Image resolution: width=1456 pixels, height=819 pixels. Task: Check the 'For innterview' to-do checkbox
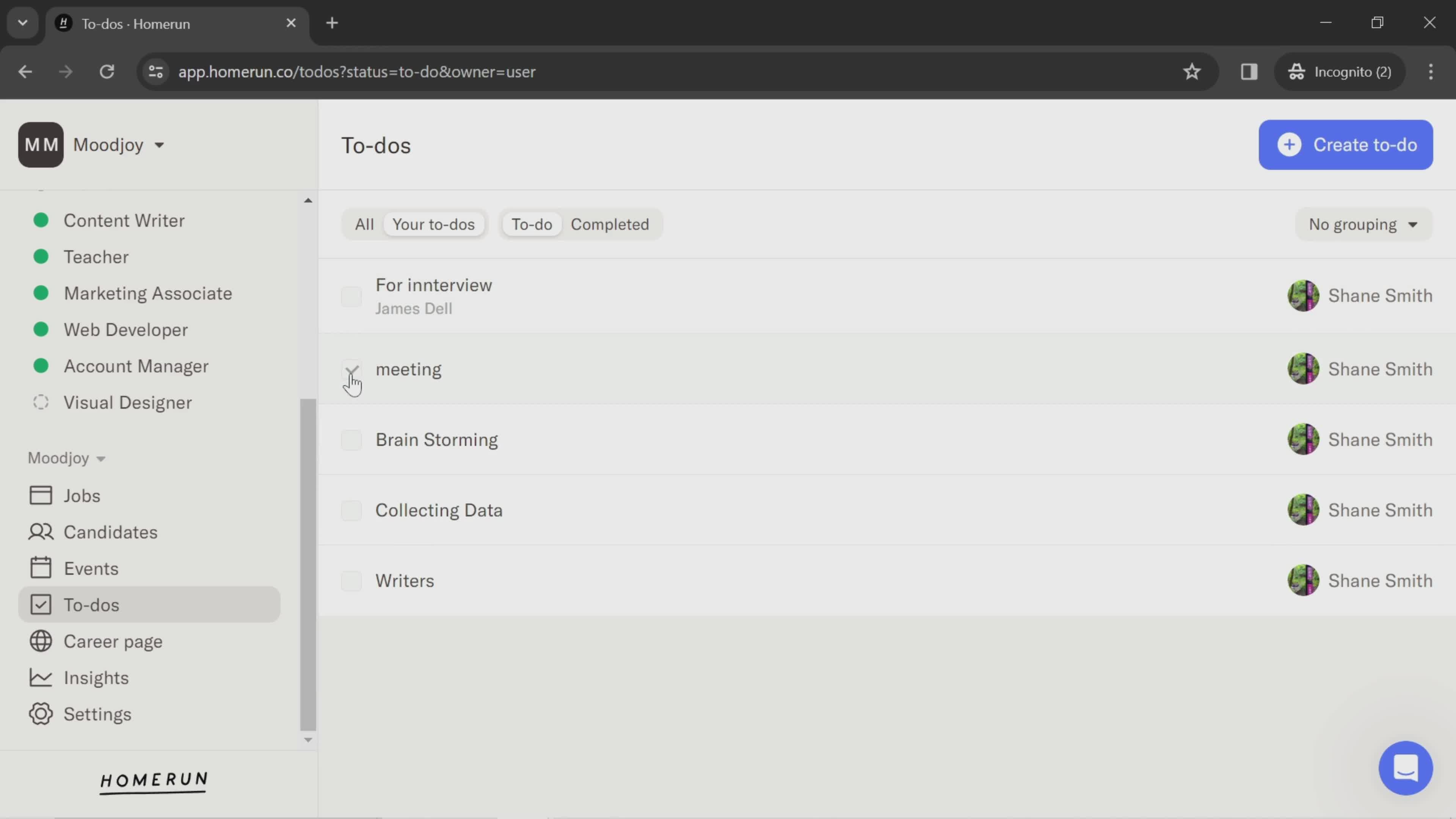351,296
